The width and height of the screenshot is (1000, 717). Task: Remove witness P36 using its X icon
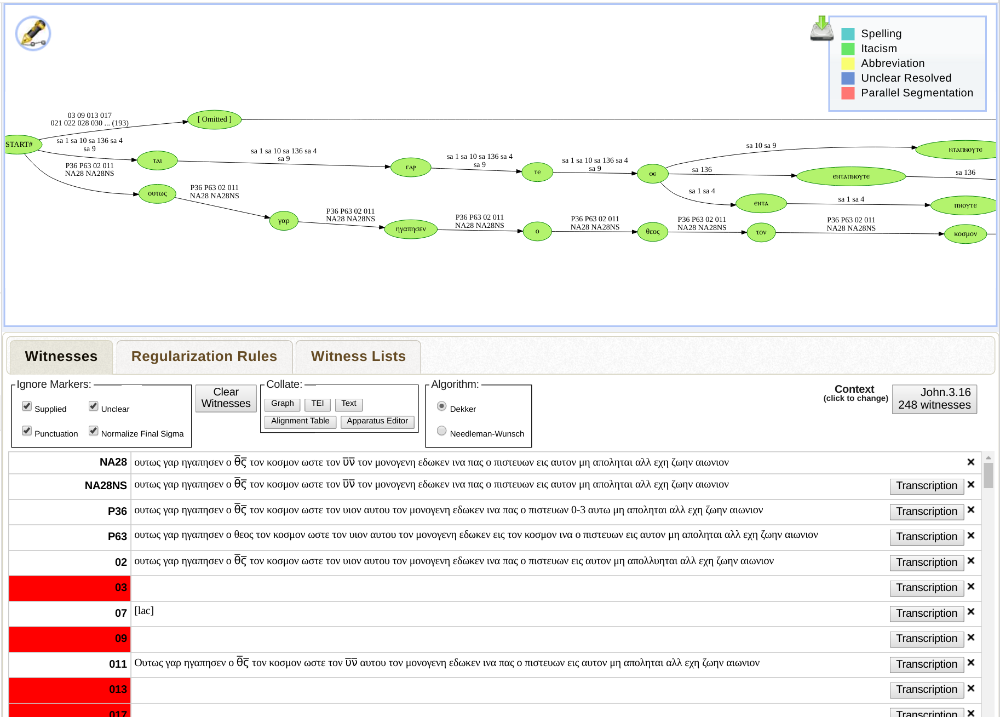click(970, 511)
